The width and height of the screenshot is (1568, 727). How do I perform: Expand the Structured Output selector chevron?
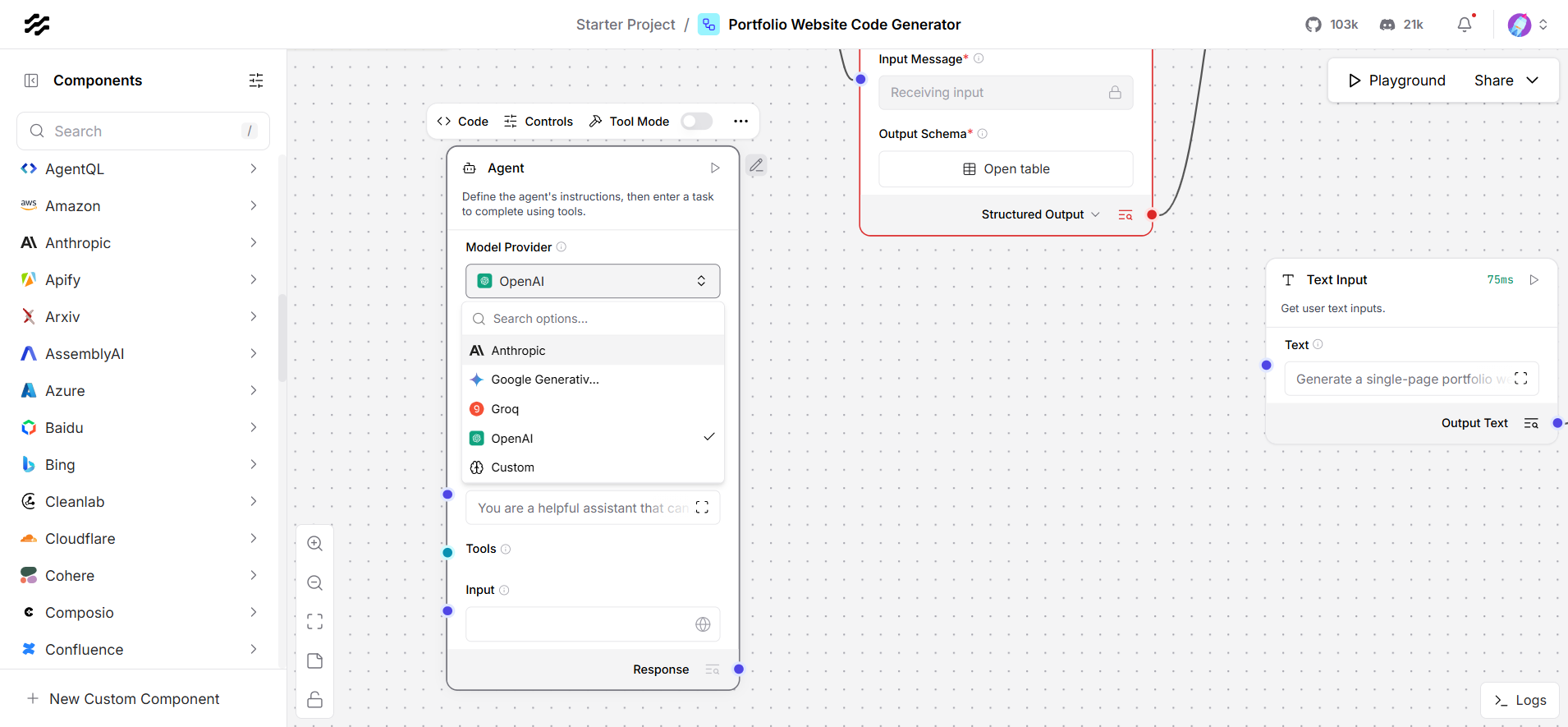pyautogui.click(x=1096, y=214)
